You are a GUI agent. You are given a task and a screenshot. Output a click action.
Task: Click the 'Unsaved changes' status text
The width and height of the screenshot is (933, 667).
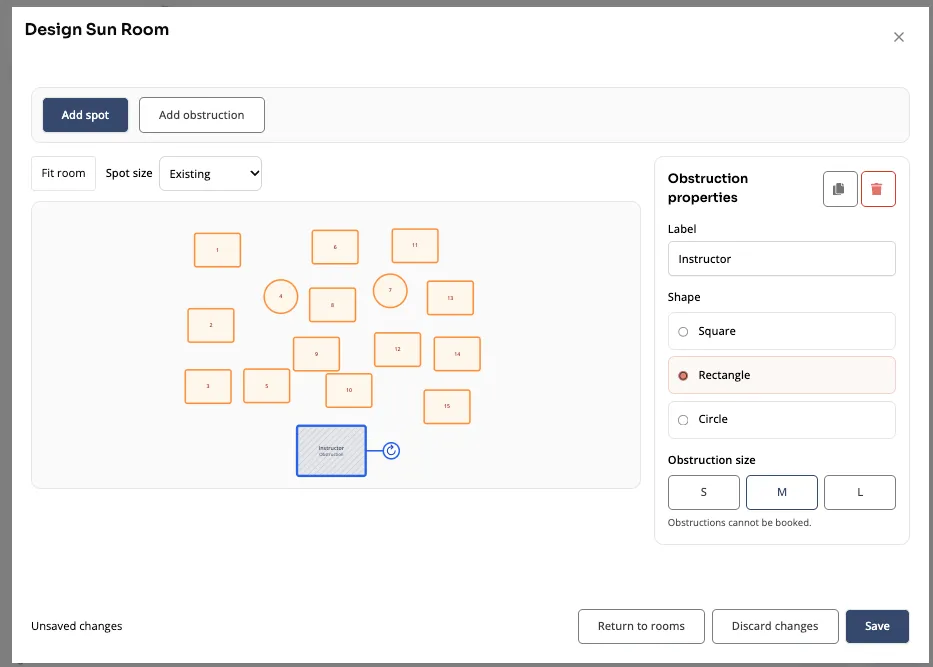pyautogui.click(x=77, y=626)
